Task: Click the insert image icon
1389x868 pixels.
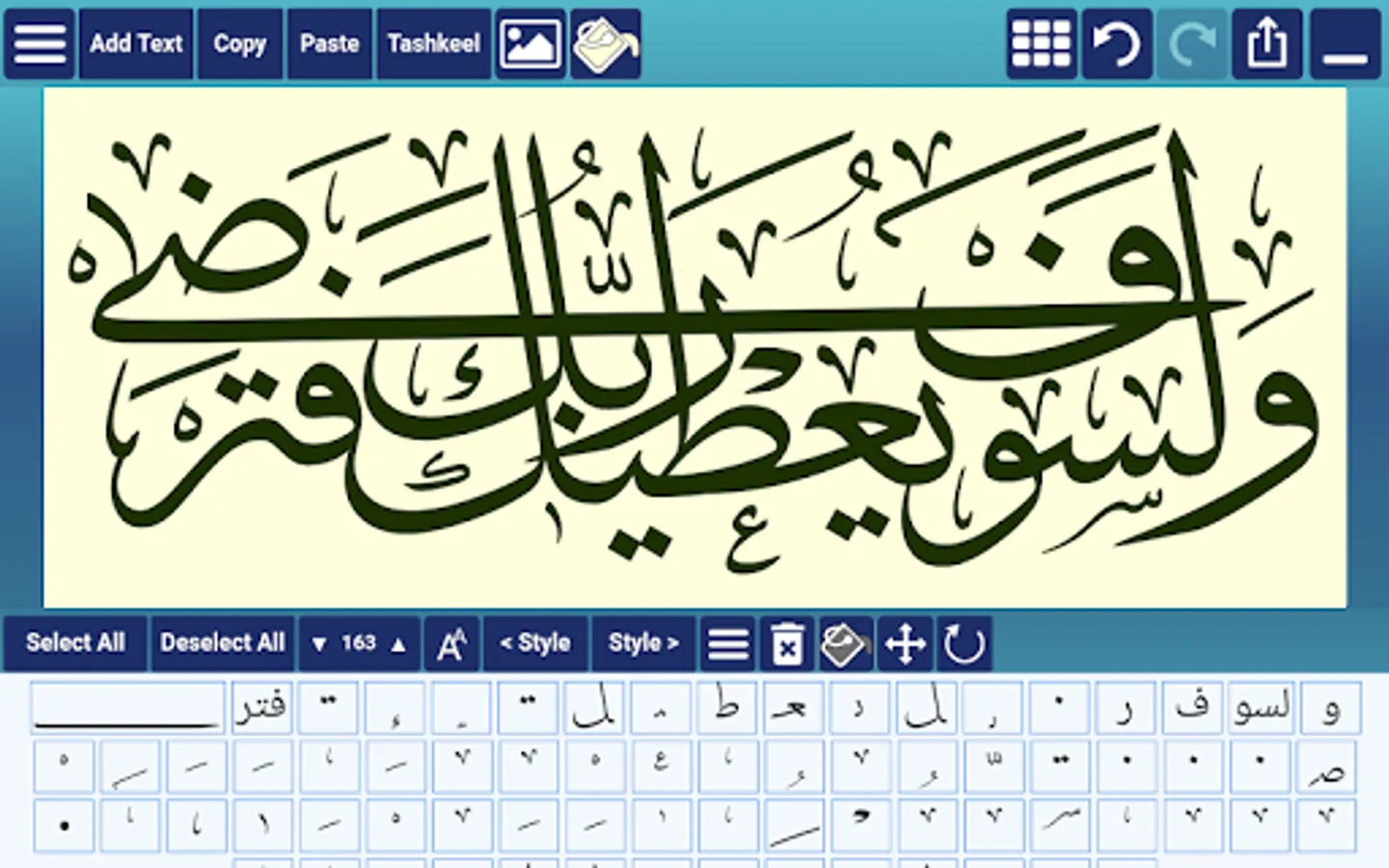Action: tap(530, 44)
